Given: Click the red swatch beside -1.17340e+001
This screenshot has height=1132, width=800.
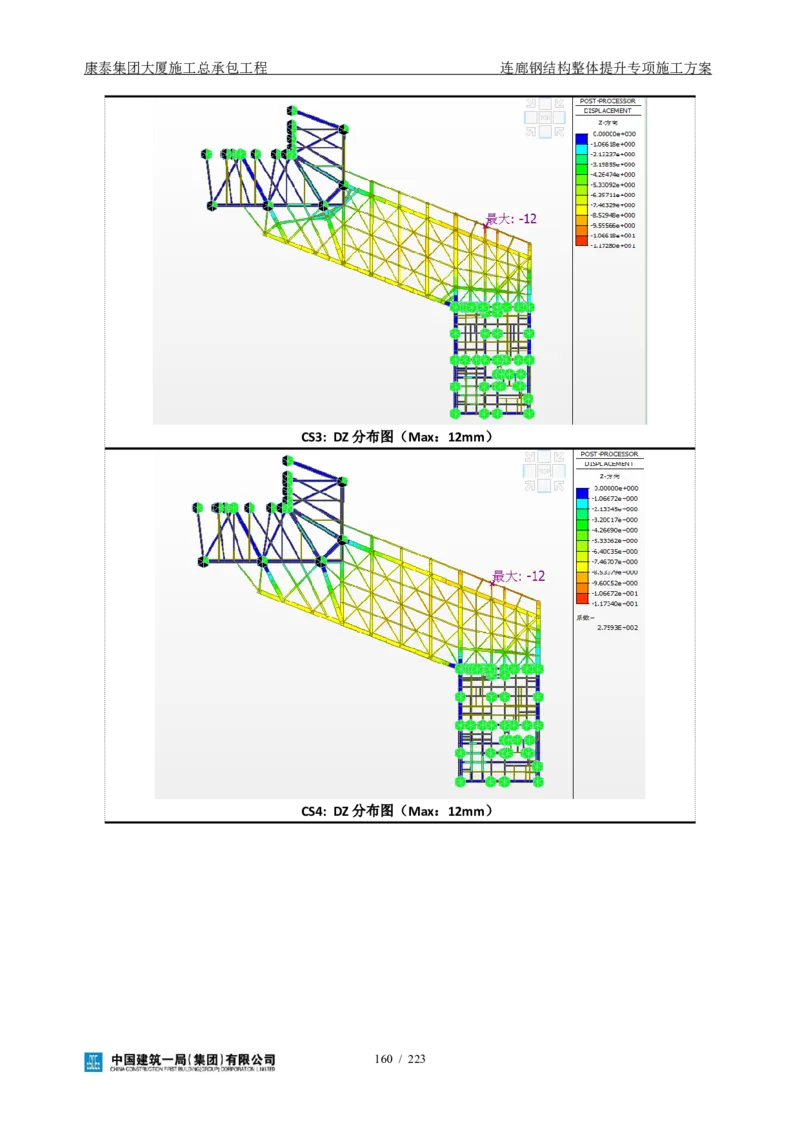Looking at the screenshot, I should point(582,599).
